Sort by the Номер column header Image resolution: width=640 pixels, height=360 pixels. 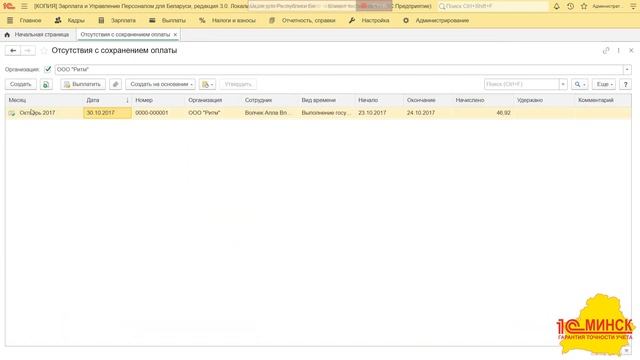click(158, 100)
